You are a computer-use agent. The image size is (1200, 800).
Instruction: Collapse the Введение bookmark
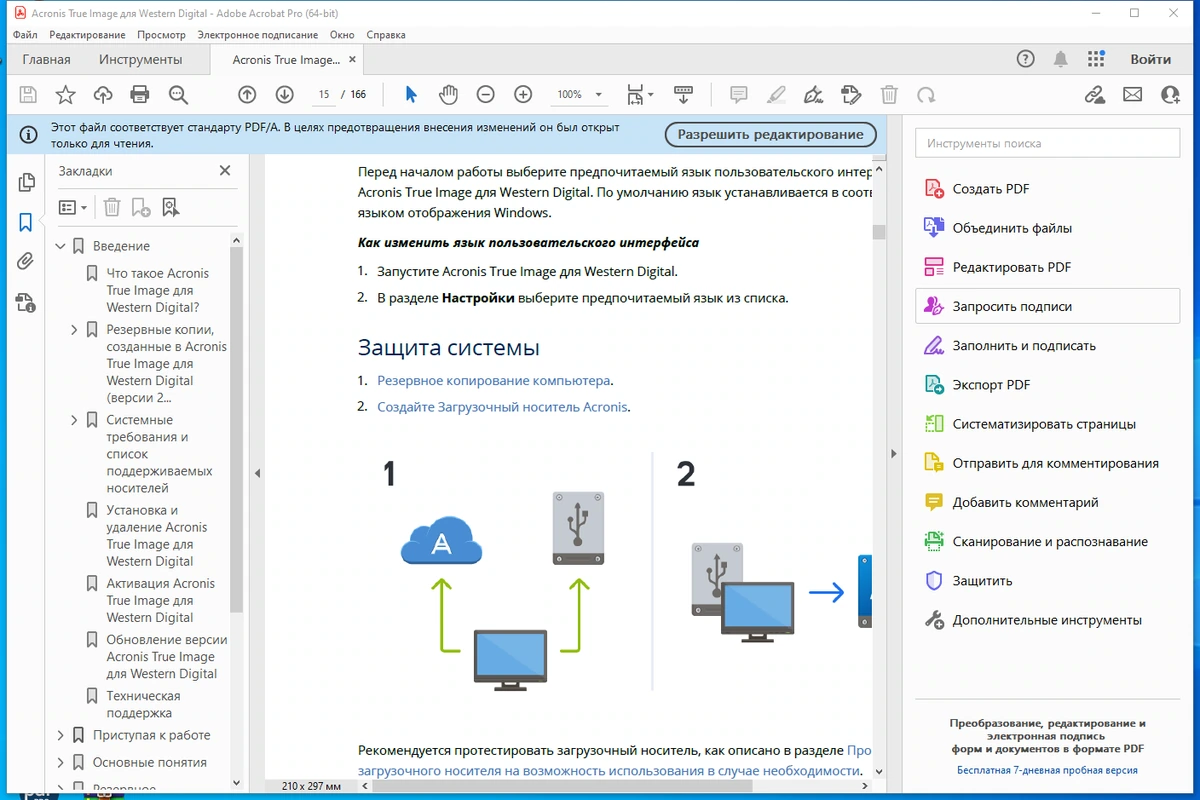coord(60,246)
